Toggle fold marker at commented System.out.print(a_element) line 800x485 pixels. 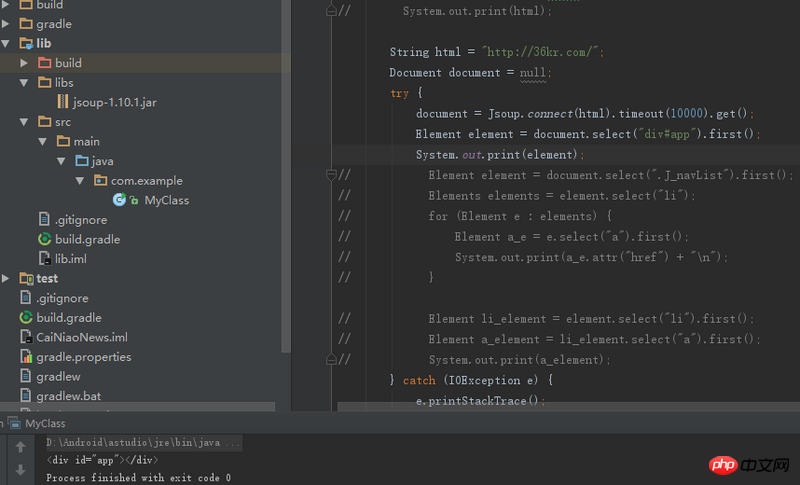pyautogui.click(x=331, y=360)
